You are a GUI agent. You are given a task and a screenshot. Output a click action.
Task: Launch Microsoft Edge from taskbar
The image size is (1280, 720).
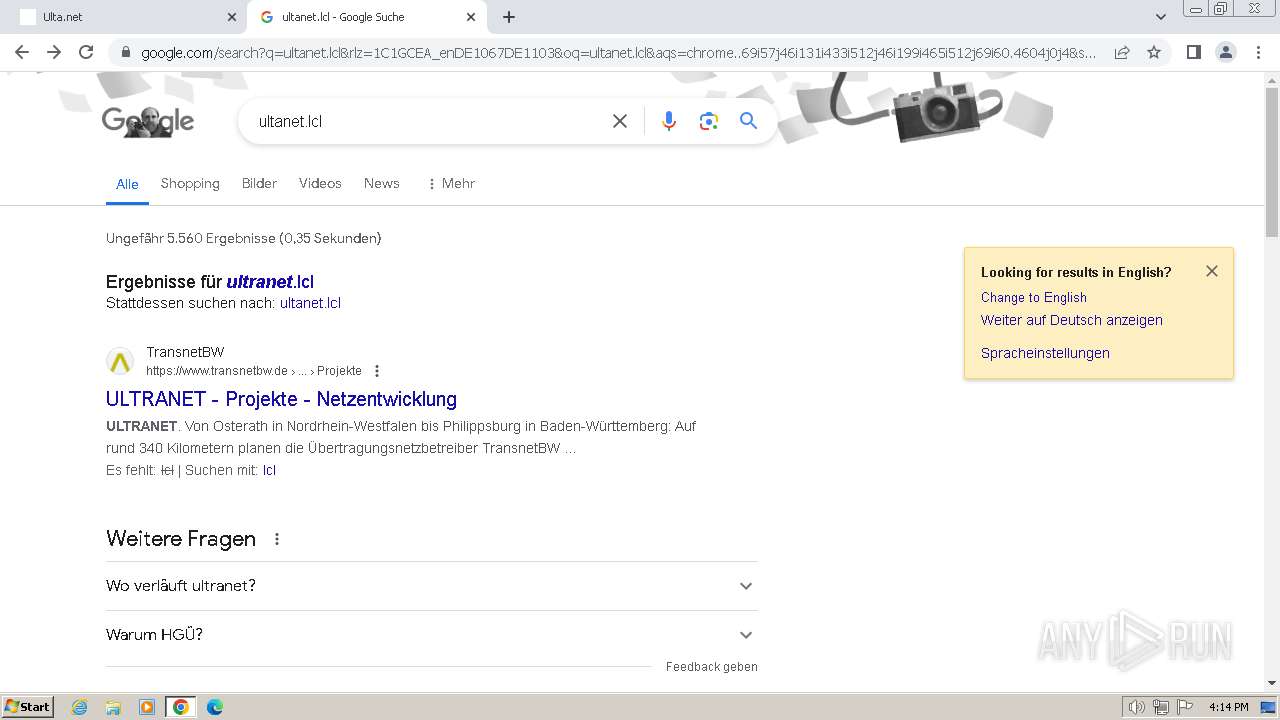(x=215, y=707)
